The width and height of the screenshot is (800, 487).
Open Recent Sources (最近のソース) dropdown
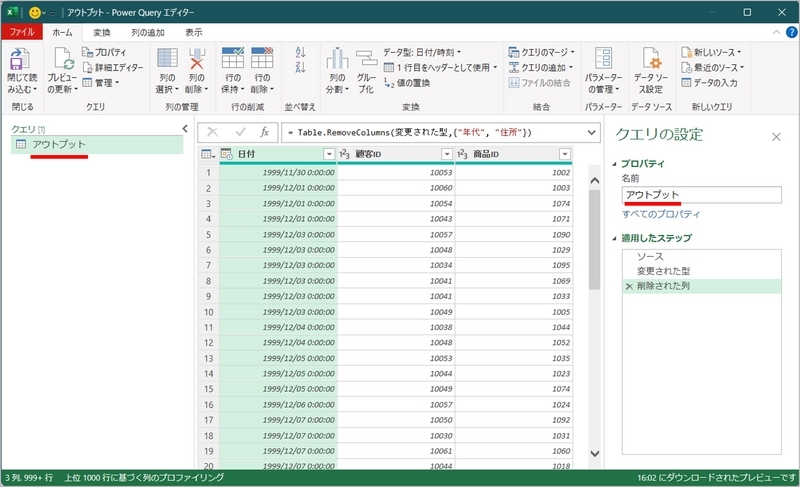pos(713,67)
